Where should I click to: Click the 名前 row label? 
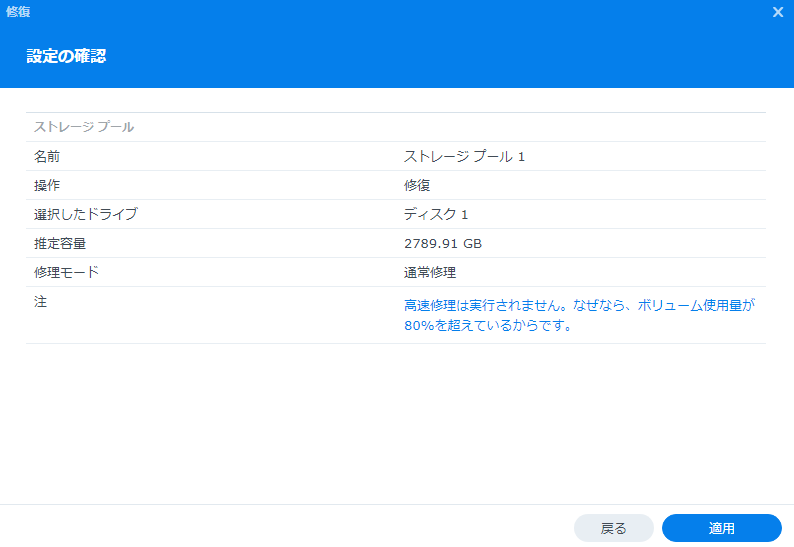(x=47, y=157)
